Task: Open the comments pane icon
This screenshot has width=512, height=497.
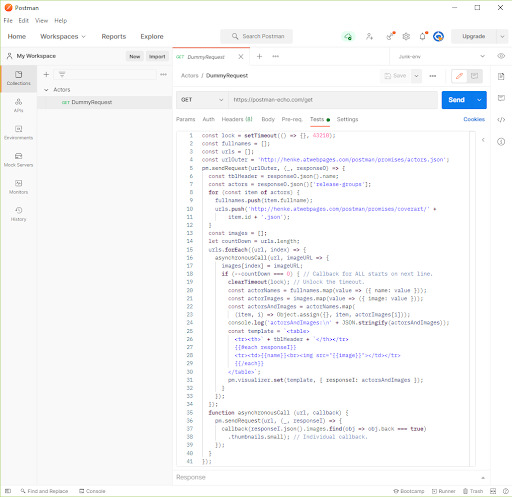Action: point(501,98)
